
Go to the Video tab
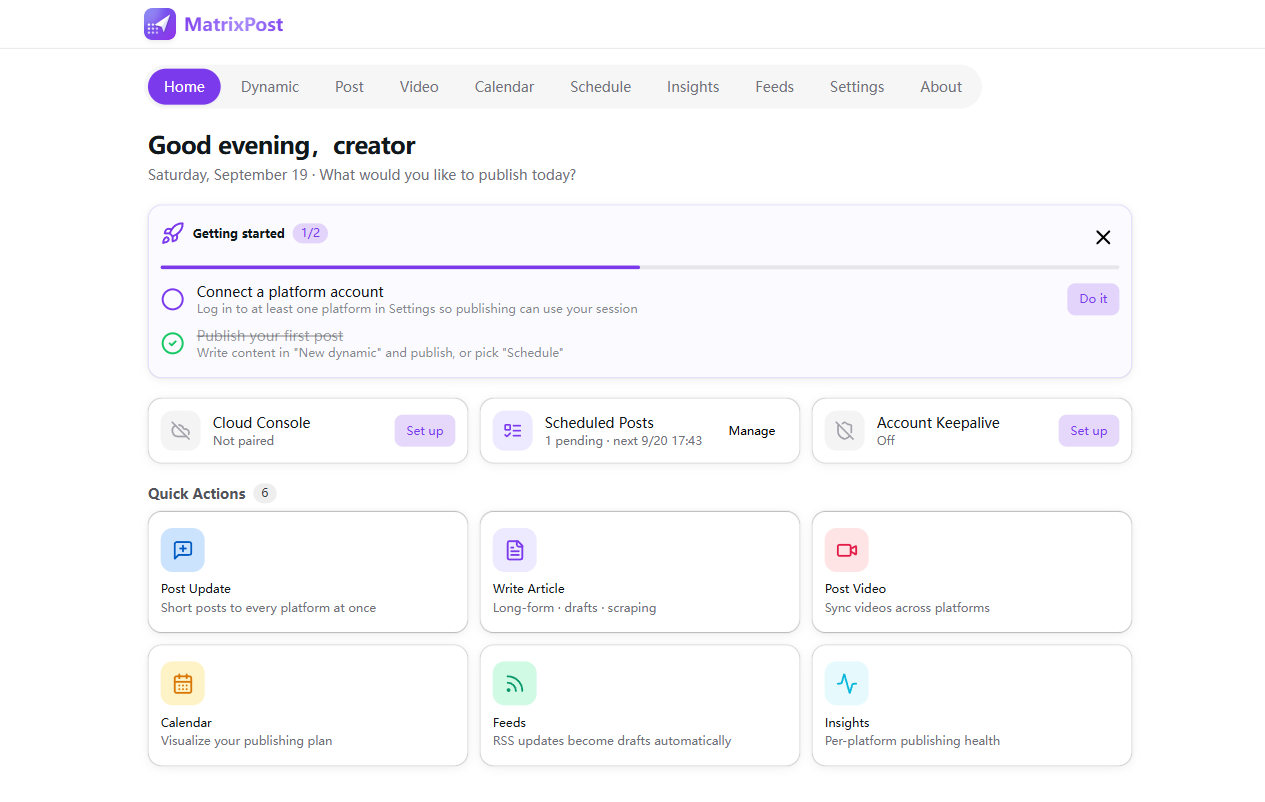[x=419, y=87]
